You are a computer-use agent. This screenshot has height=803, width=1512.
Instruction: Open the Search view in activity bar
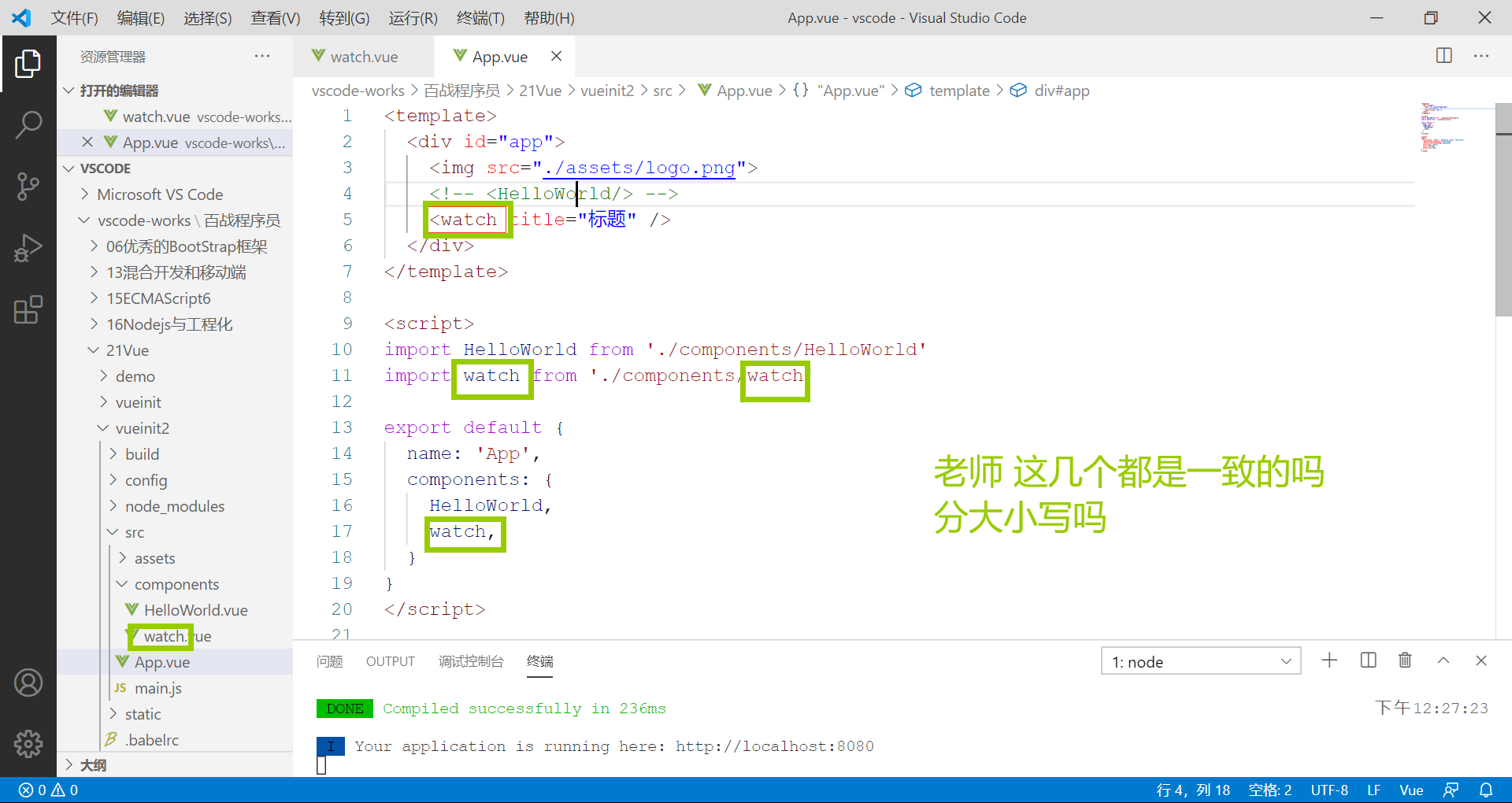[28, 124]
